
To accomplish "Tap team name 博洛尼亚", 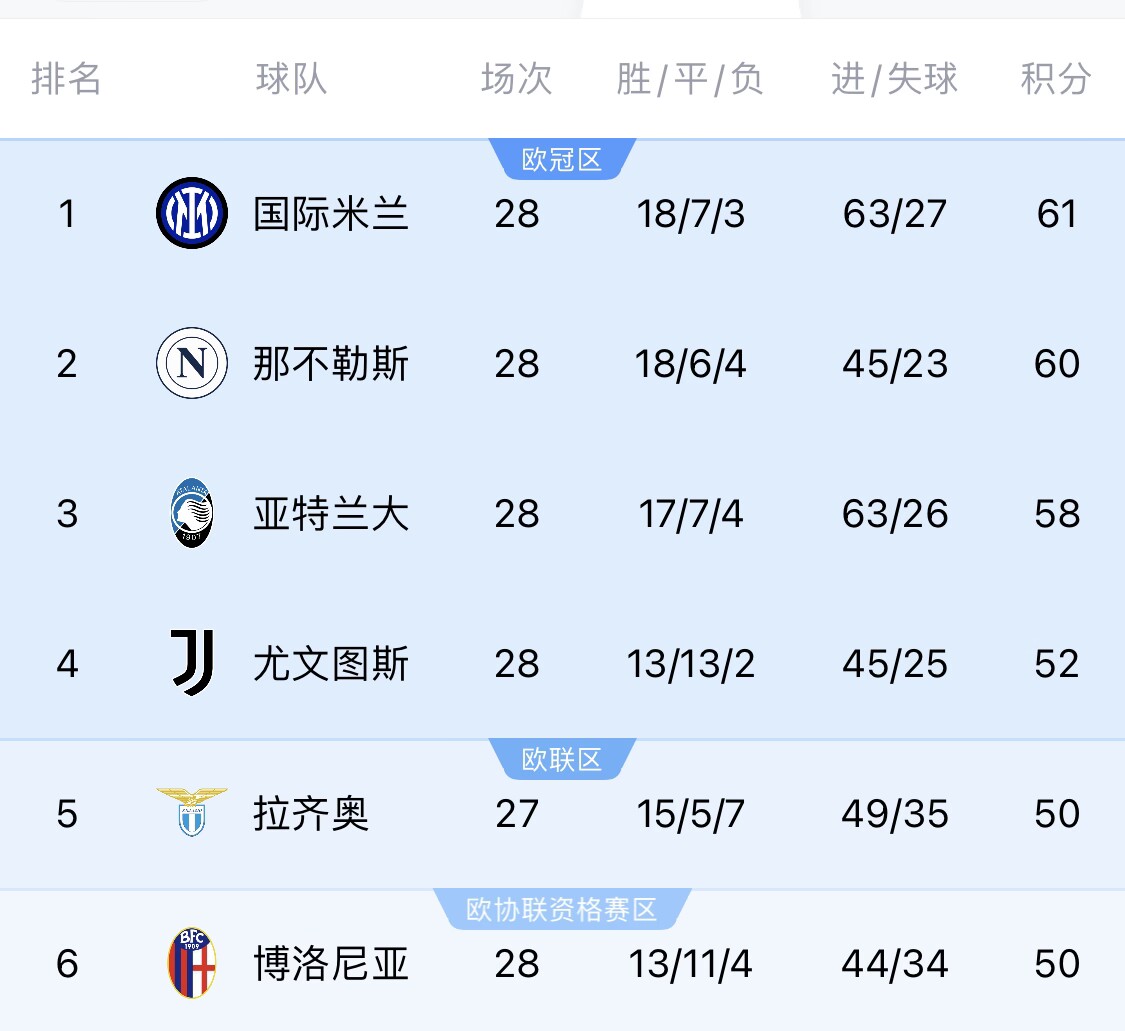I will click(x=331, y=964).
